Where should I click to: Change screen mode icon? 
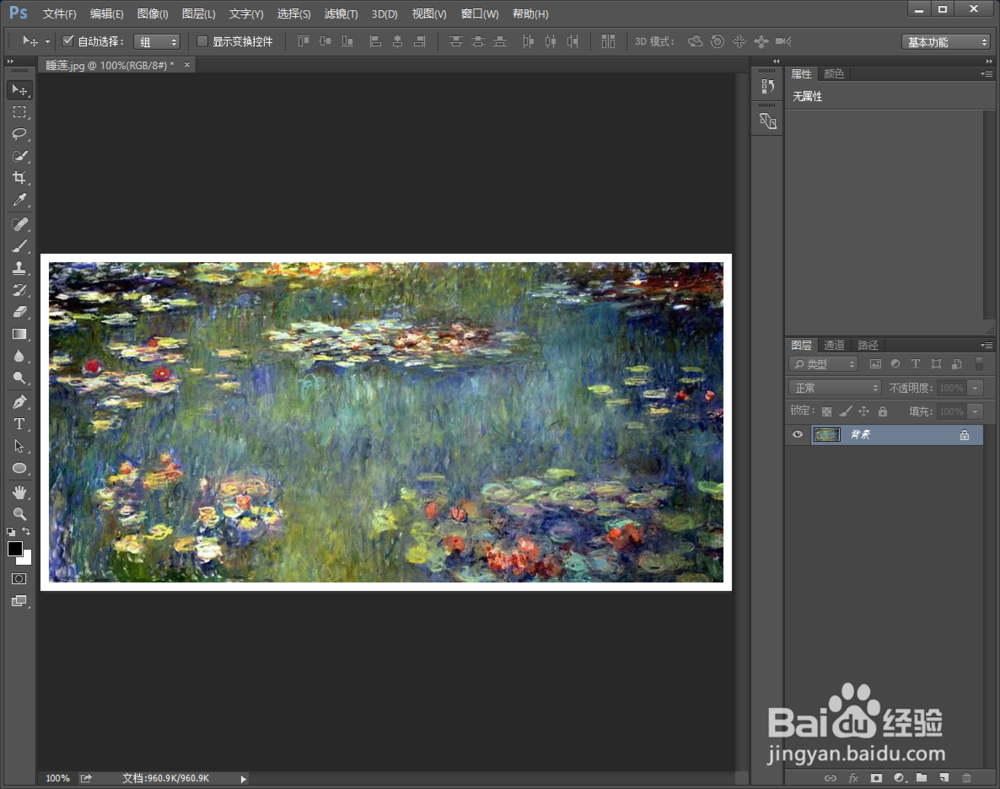[19, 601]
